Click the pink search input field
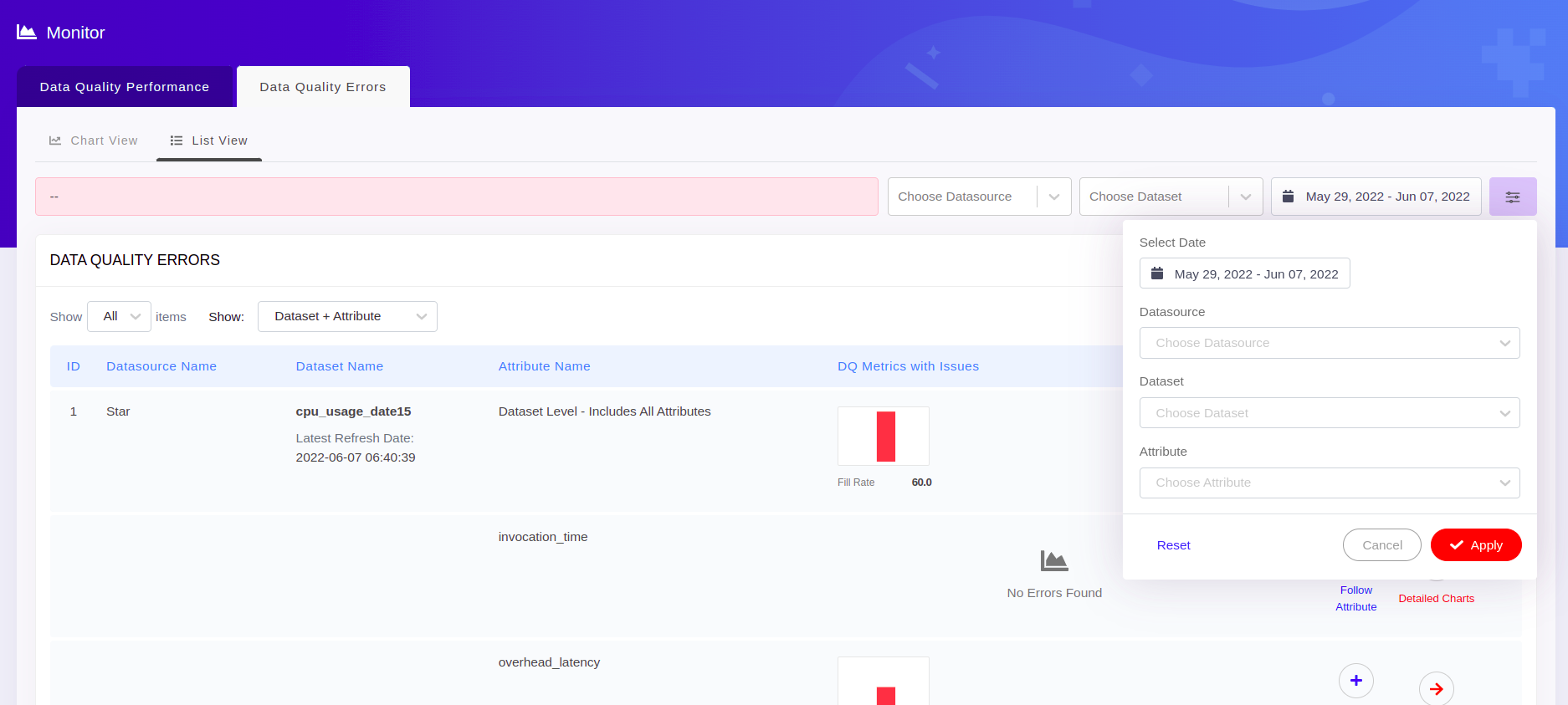This screenshot has width=1568, height=705. click(x=456, y=197)
